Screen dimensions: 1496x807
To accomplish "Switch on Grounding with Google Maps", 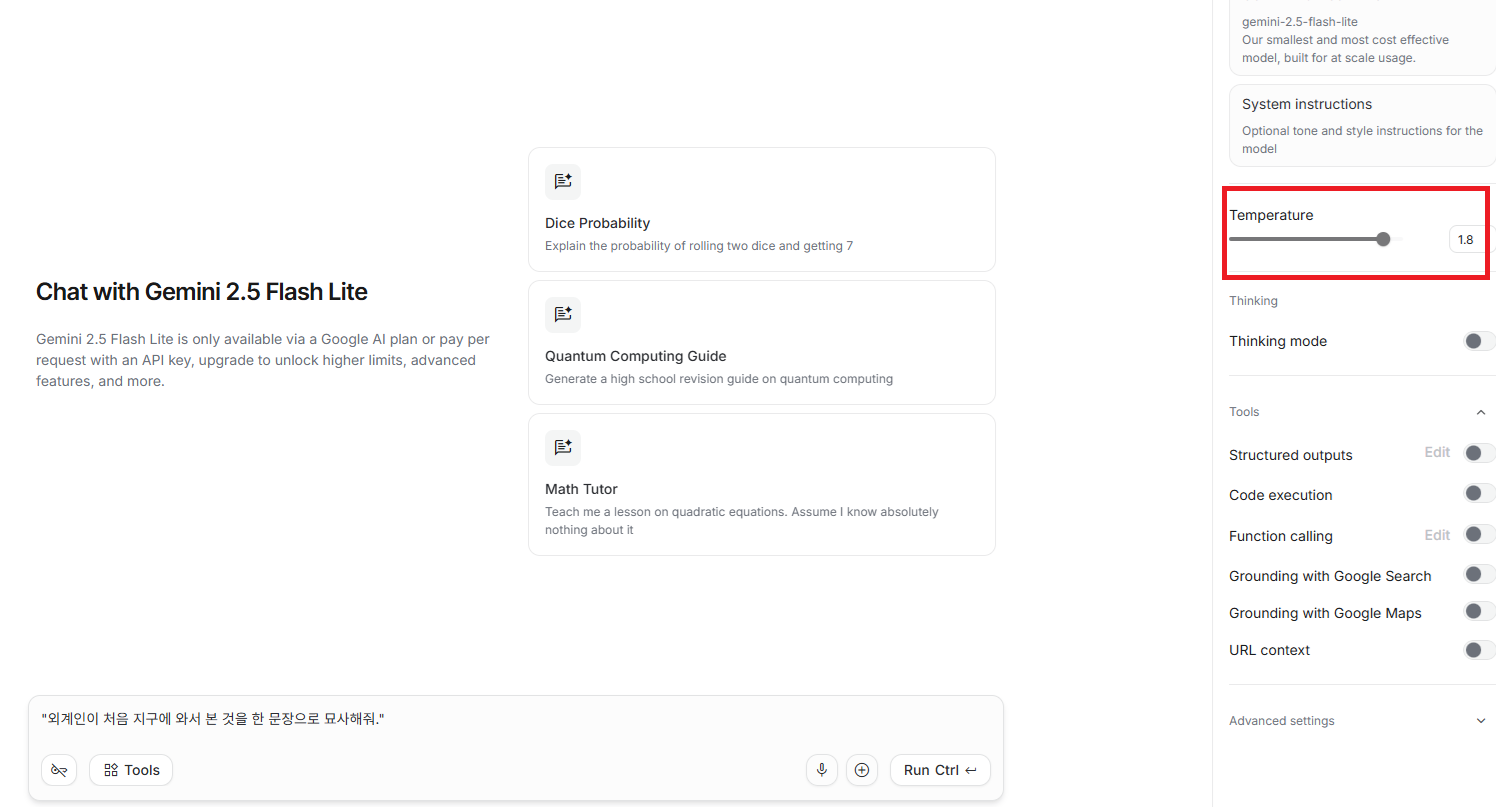I will 1479,612.
